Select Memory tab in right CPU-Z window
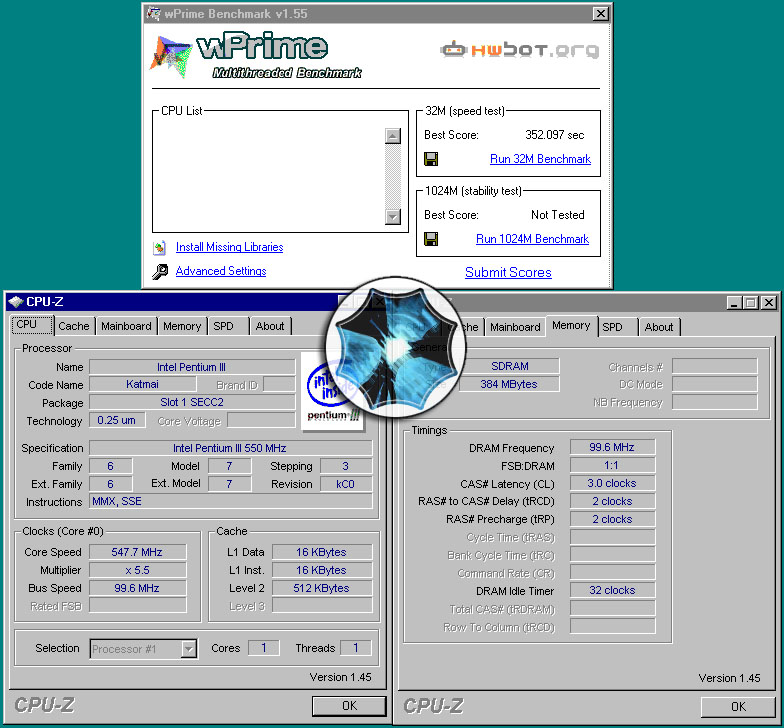784x728 pixels. click(x=572, y=326)
